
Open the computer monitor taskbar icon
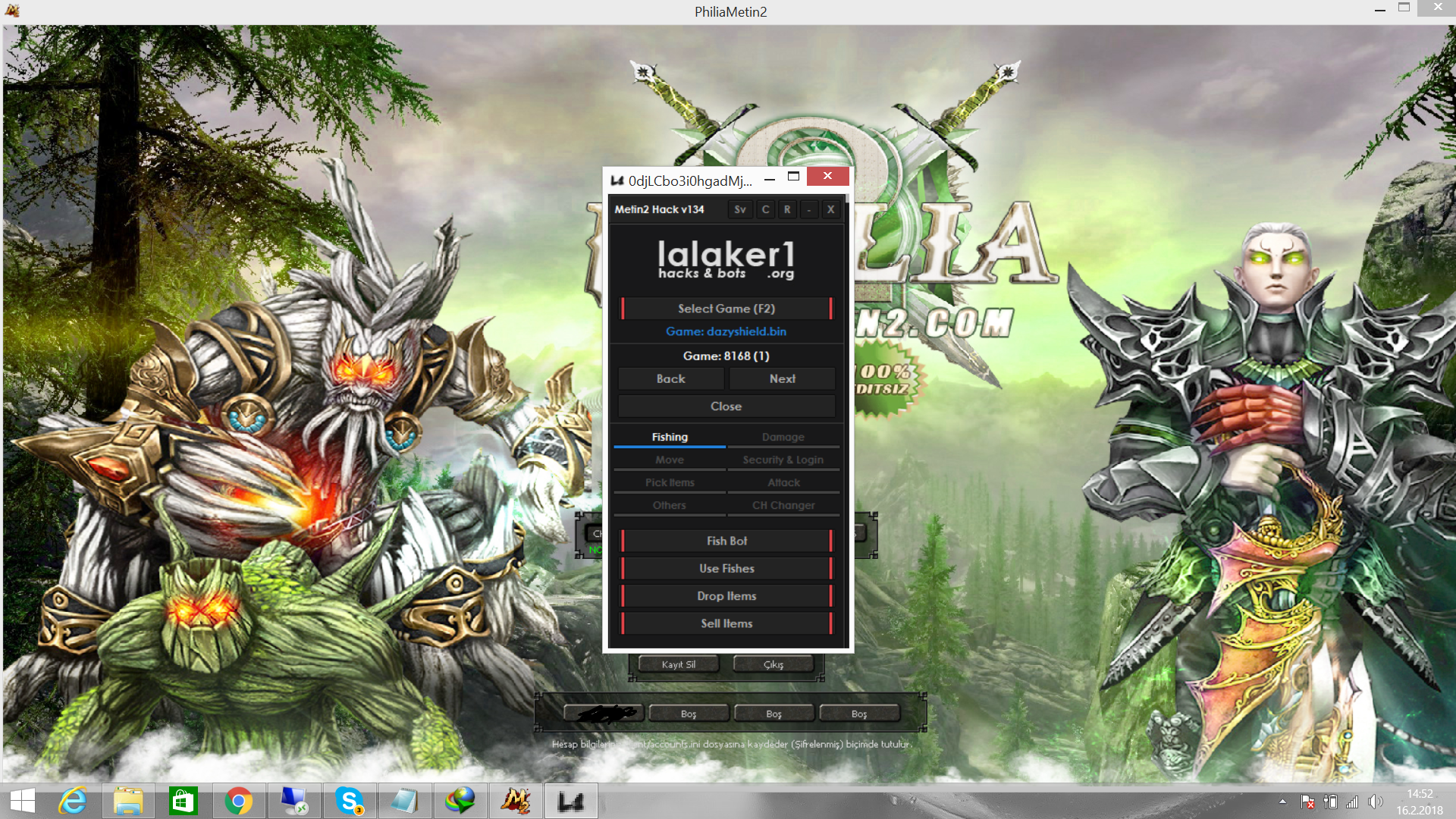point(294,802)
